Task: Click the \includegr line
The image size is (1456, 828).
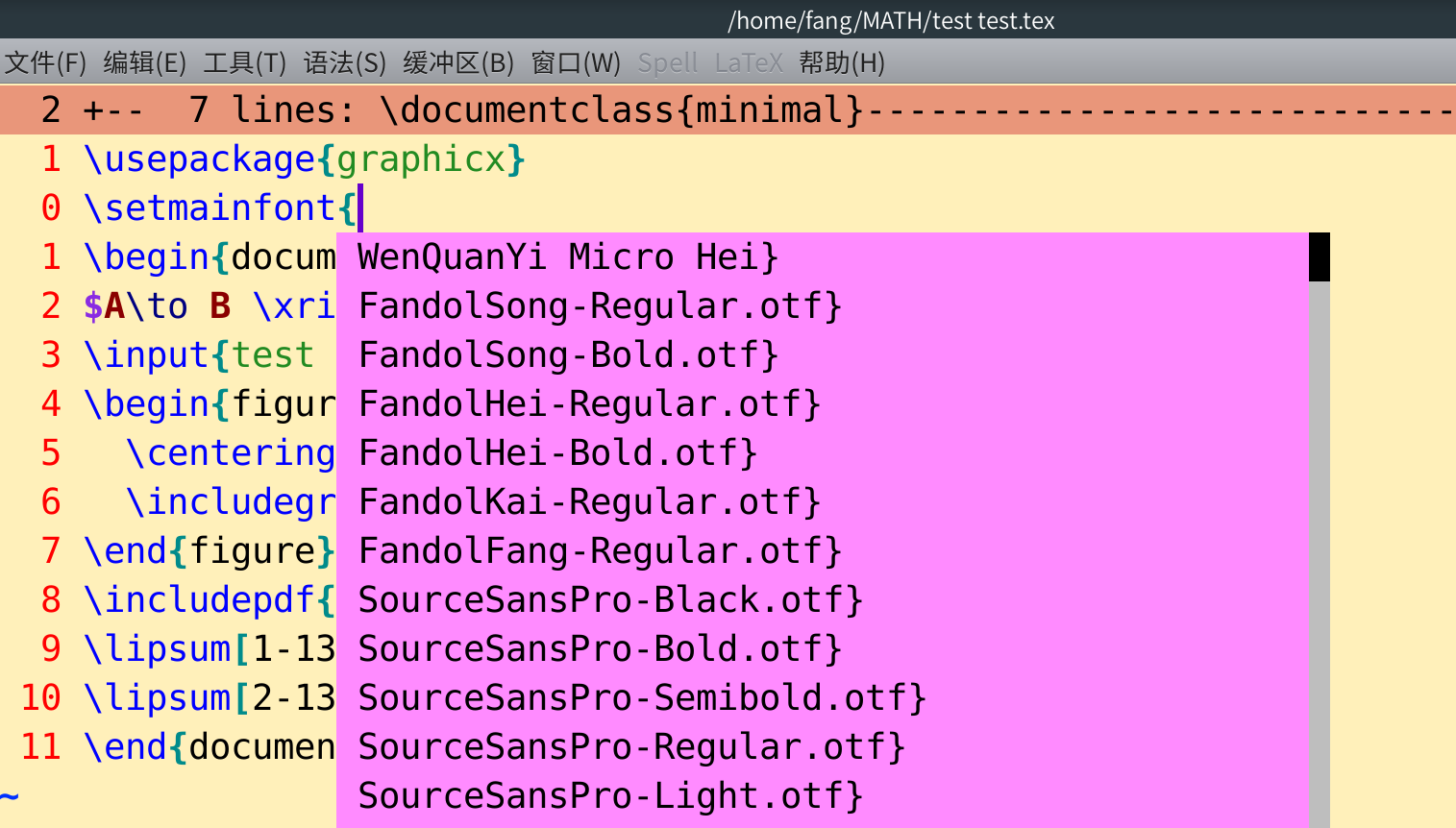Action: pyautogui.click(x=231, y=502)
